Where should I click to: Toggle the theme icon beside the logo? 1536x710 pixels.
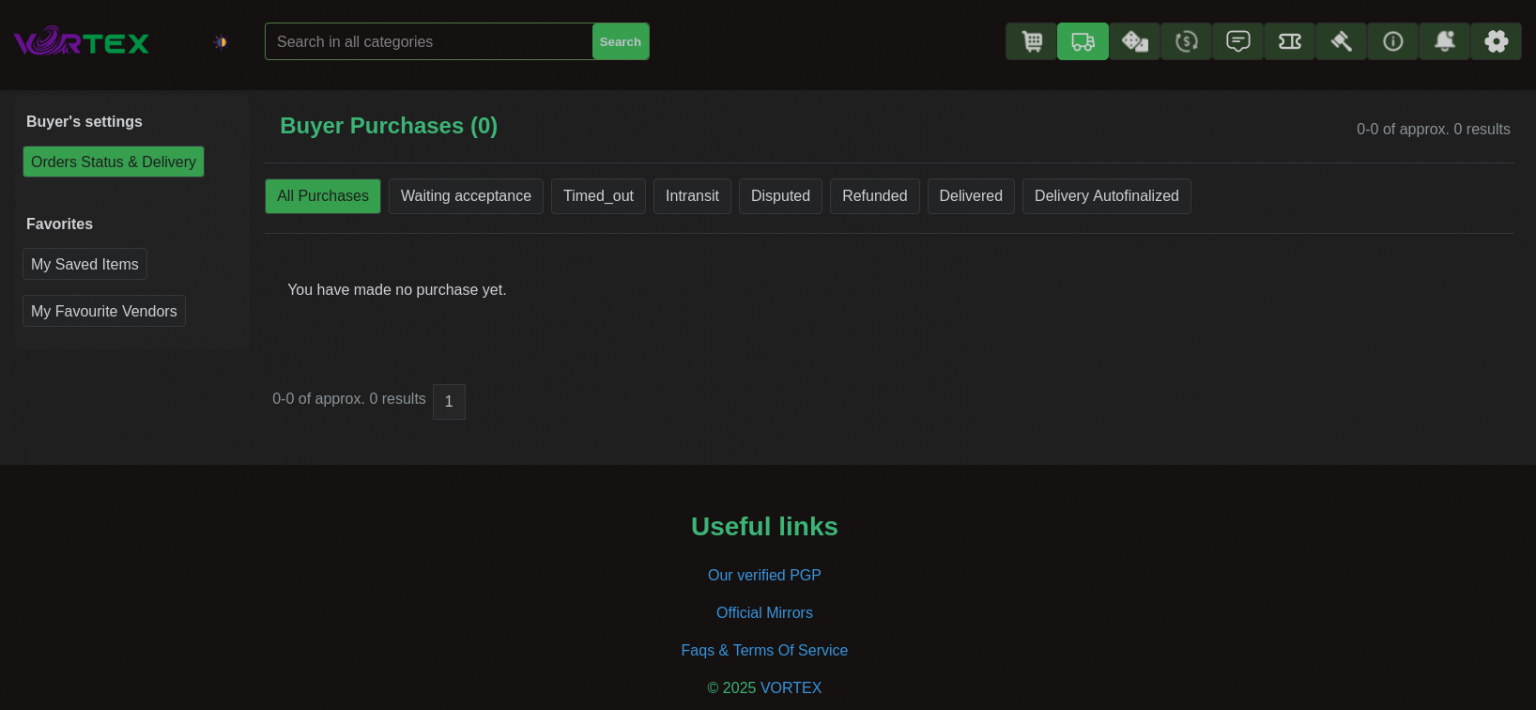[x=220, y=42]
